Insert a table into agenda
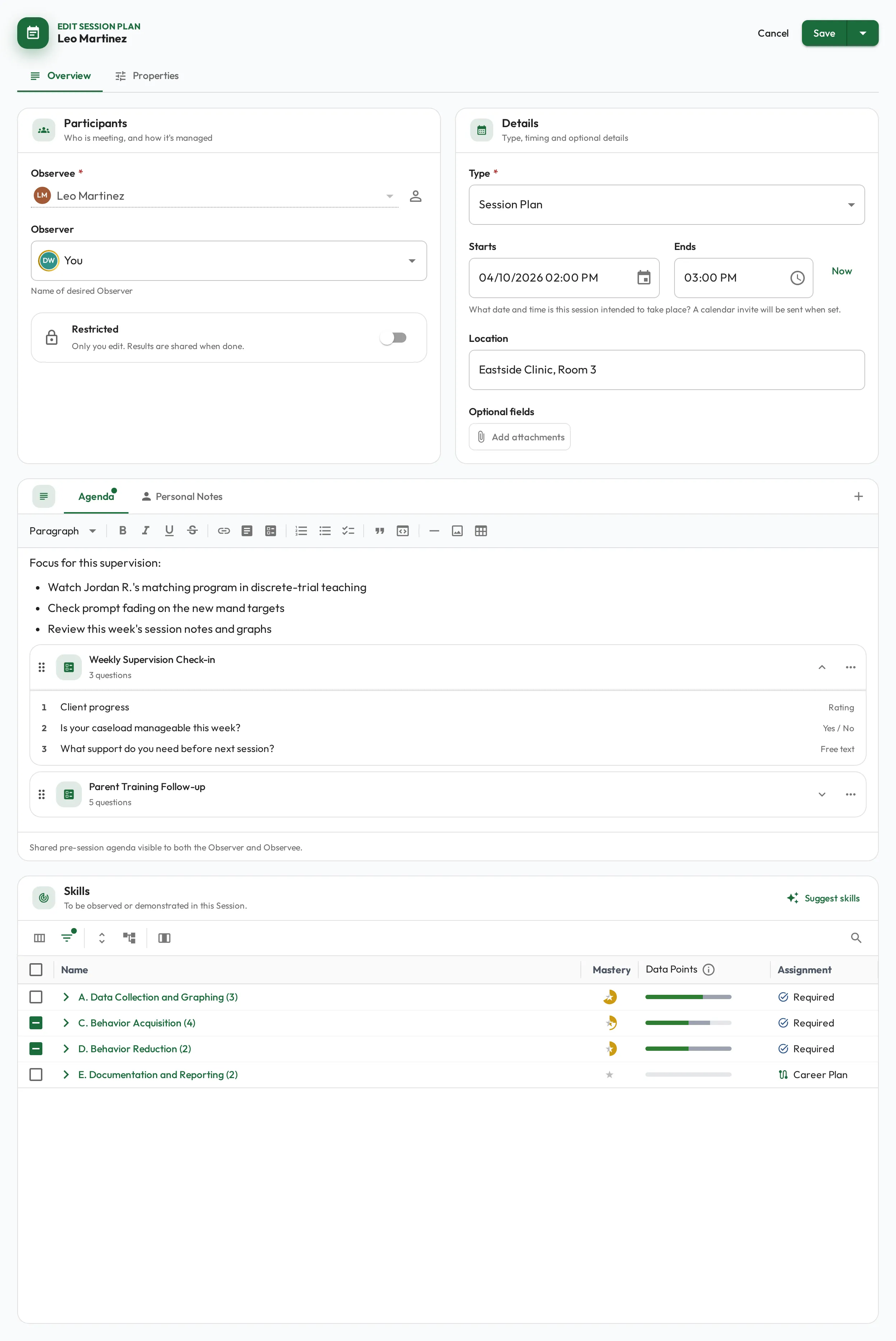Image resolution: width=896 pixels, height=1341 pixels. pos(481,530)
